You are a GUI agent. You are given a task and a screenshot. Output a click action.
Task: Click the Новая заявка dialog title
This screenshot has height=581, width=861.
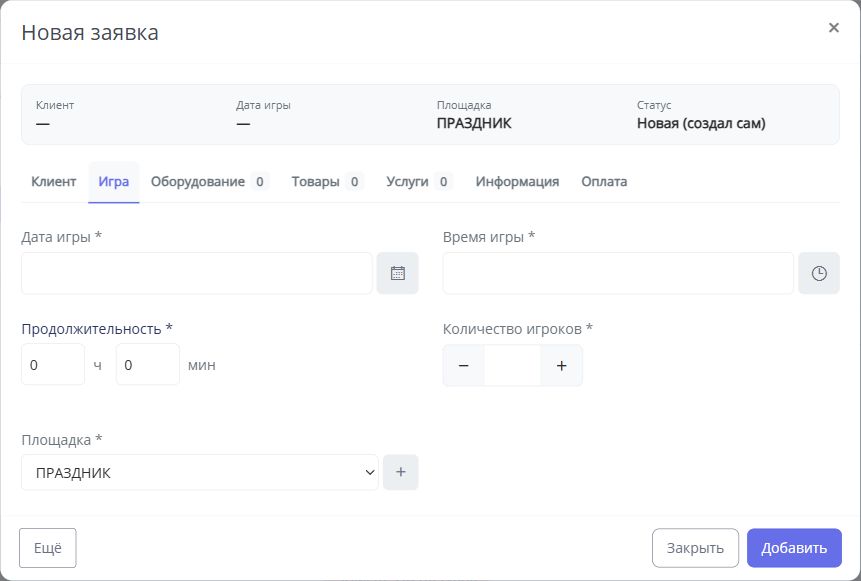coord(90,32)
